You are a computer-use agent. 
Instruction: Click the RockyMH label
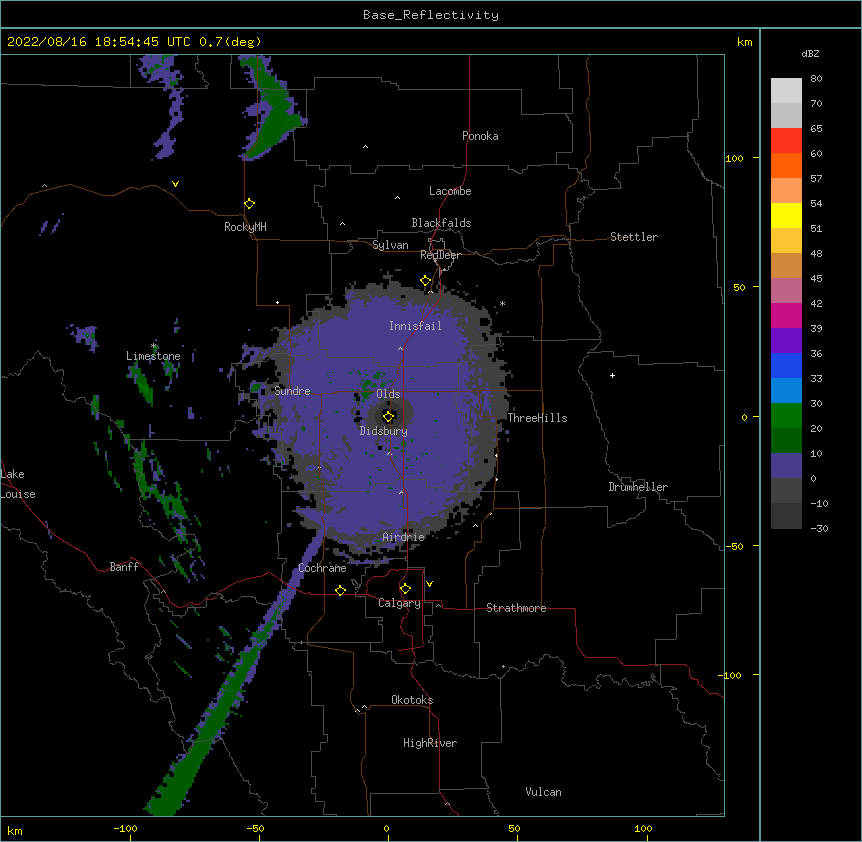pyautogui.click(x=245, y=227)
